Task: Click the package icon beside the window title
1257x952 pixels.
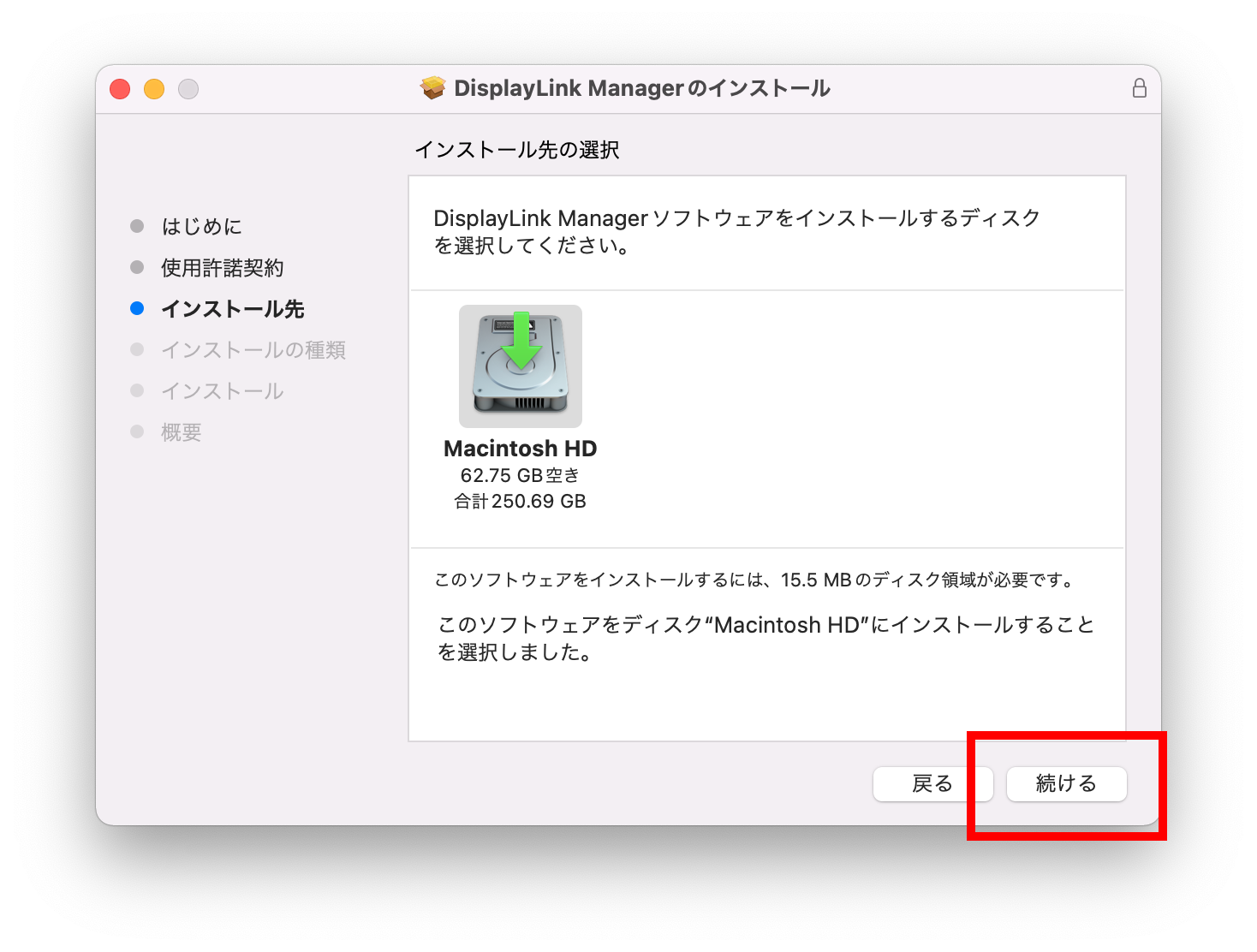Action: [433, 88]
